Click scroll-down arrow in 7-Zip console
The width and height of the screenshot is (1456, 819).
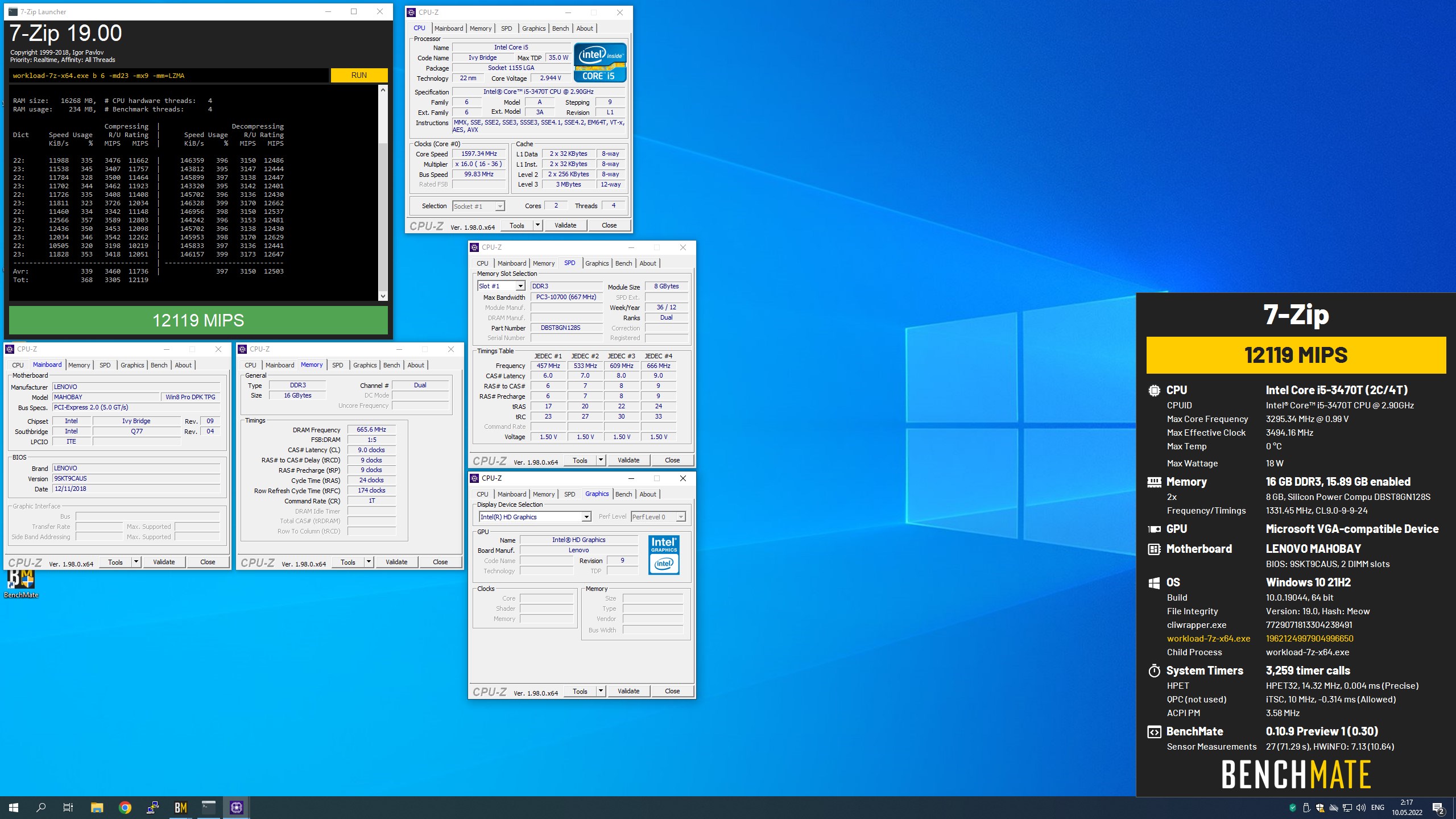(383, 296)
